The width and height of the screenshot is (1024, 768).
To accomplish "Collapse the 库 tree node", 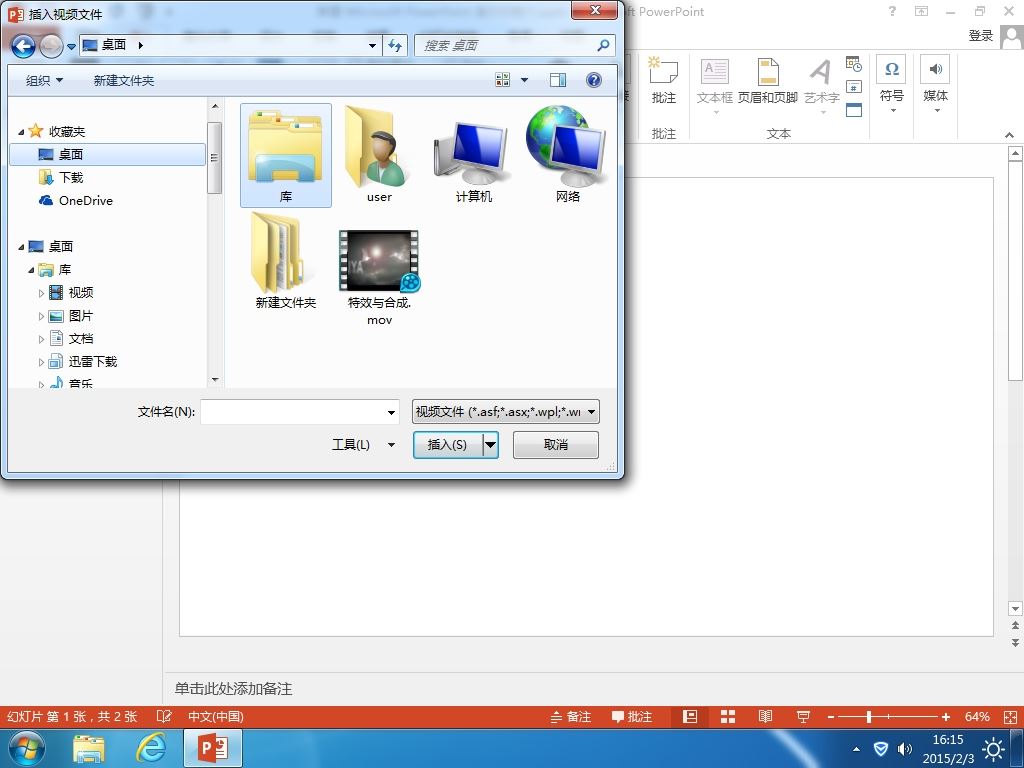I will [31, 270].
